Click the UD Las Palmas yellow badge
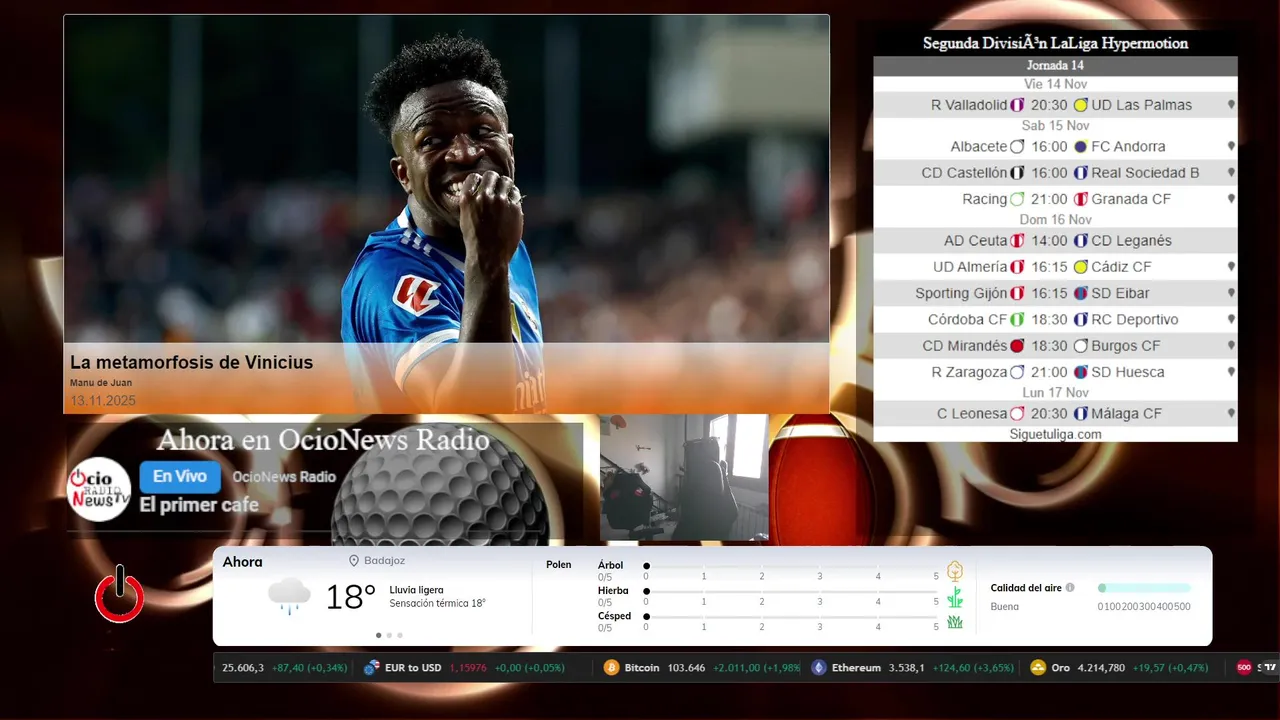Viewport: 1280px width, 720px height. pos(1080,105)
